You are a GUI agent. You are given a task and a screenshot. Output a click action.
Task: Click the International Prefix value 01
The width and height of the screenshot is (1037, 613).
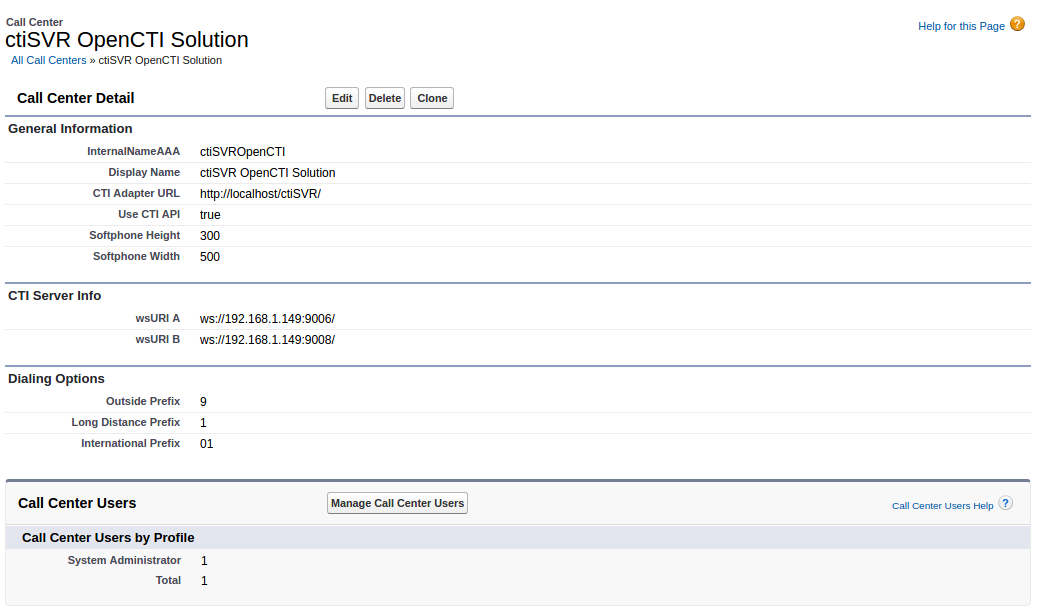click(x=207, y=444)
